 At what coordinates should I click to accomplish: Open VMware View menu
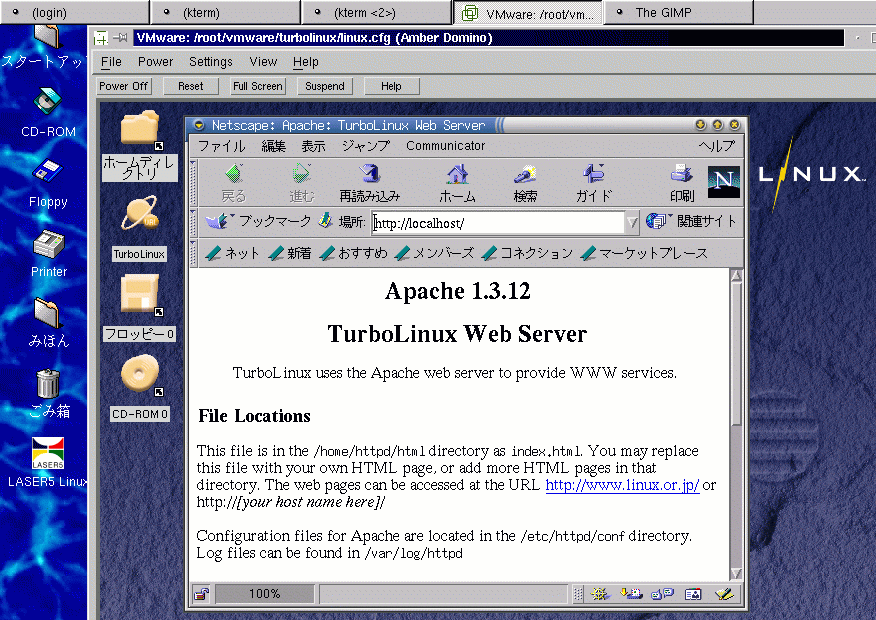pos(263,62)
